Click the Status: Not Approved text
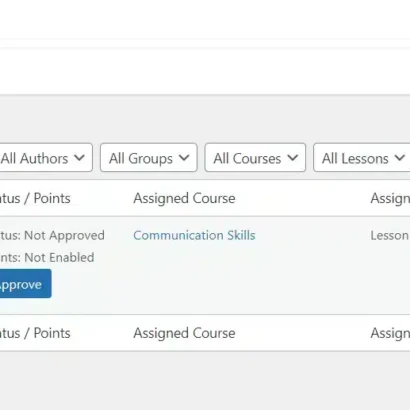The image size is (410, 410). (52, 235)
